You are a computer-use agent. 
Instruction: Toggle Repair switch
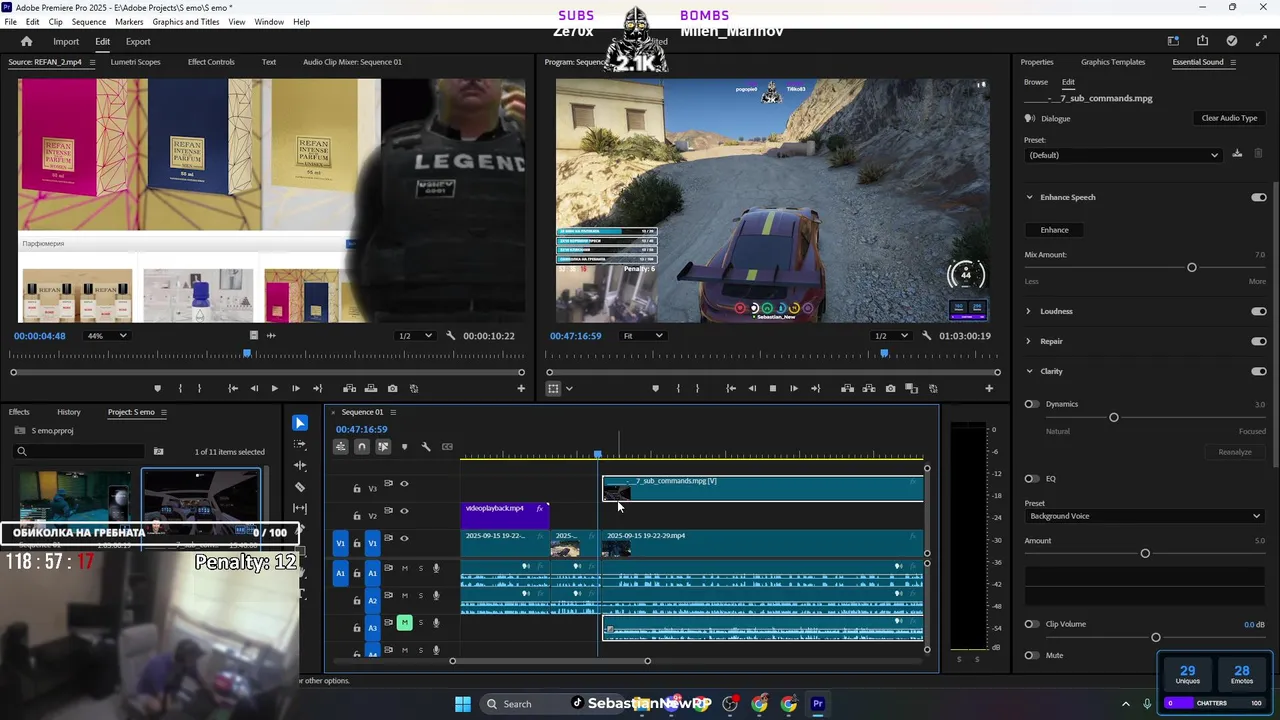(x=1258, y=341)
